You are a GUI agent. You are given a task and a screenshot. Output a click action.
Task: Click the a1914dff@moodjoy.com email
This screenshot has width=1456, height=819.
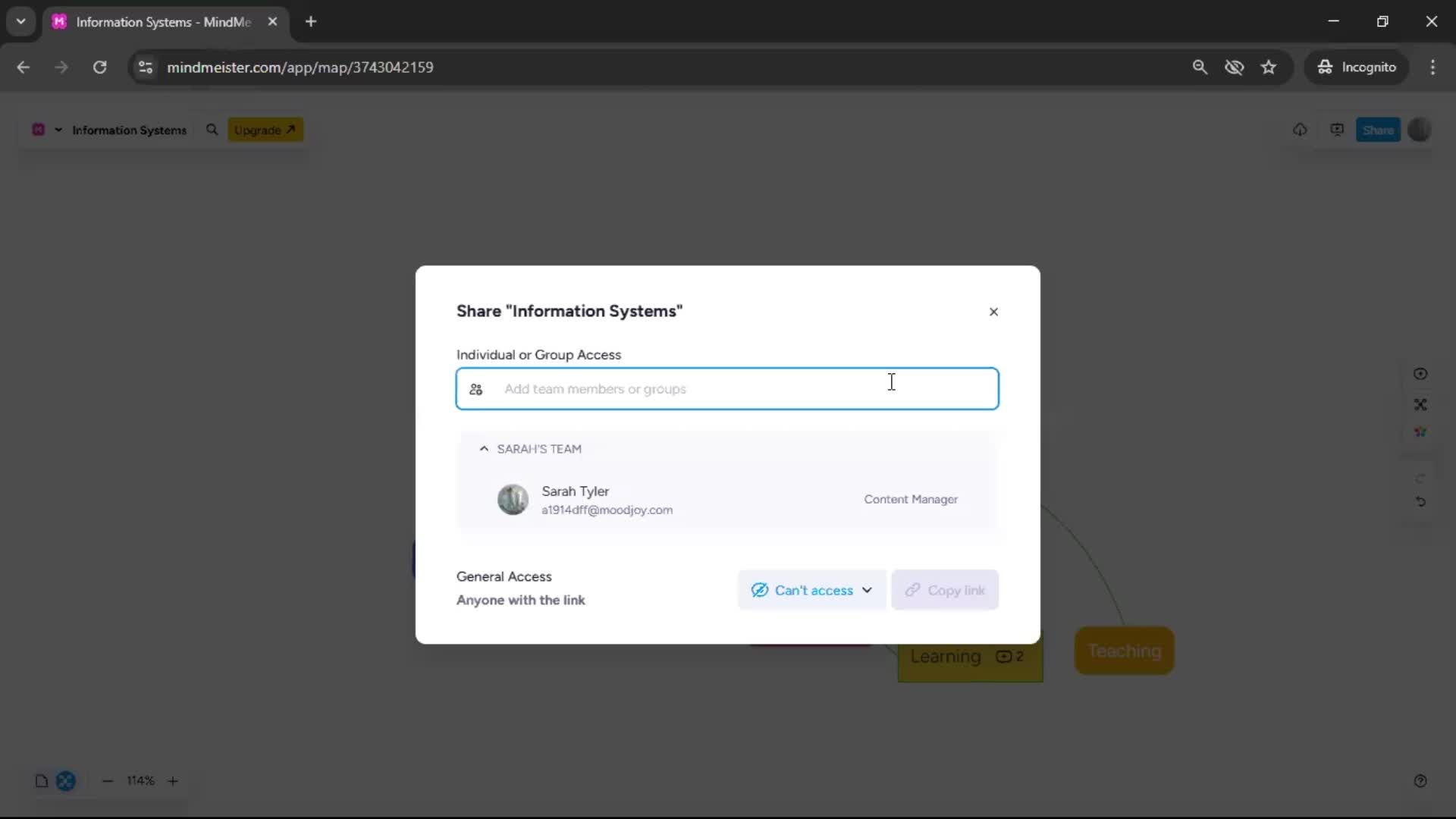coord(607,510)
